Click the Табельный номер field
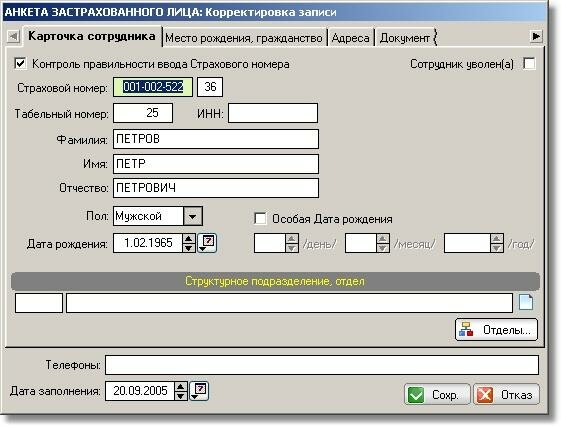This screenshot has height=427, width=561. tap(143, 113)
